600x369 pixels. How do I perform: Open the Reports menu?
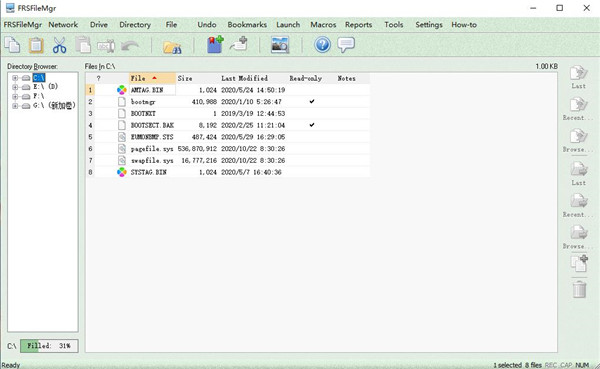(x=359, y=25)
